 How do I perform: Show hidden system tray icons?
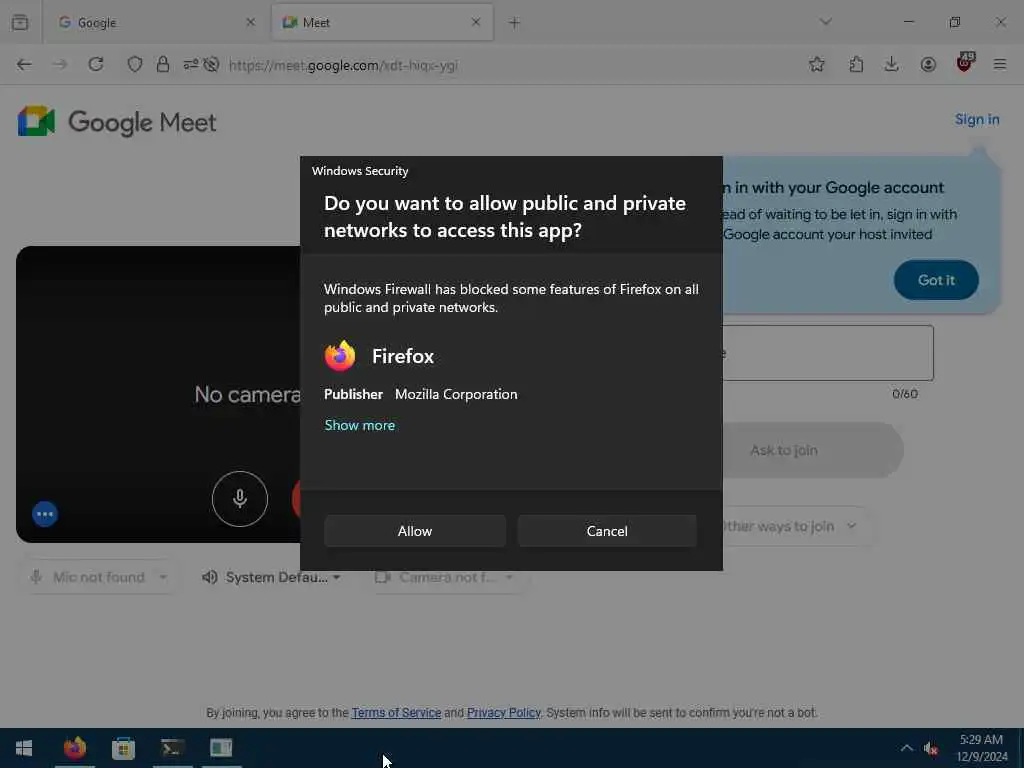click(906, 748)
